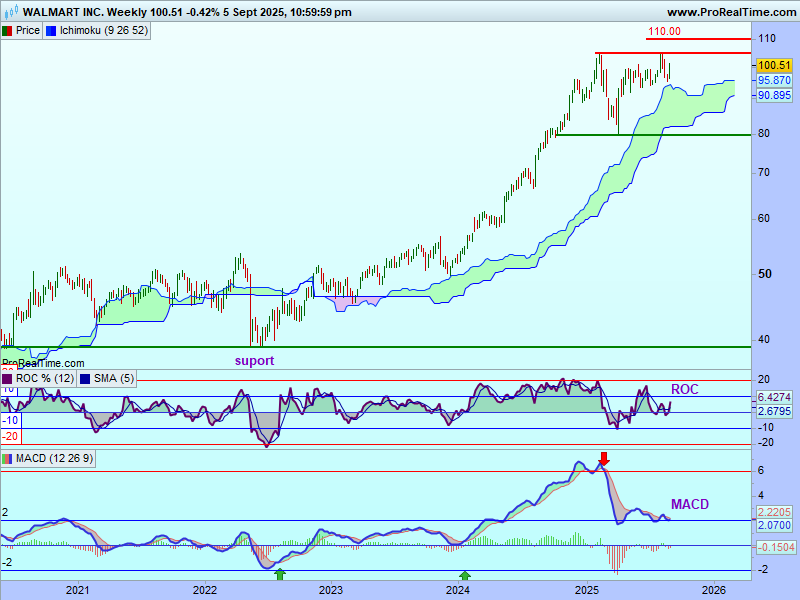This screenshot has width=800, height=600.
Task: Select the 2.6795 SMA value tag
Action: pos(774,411)
